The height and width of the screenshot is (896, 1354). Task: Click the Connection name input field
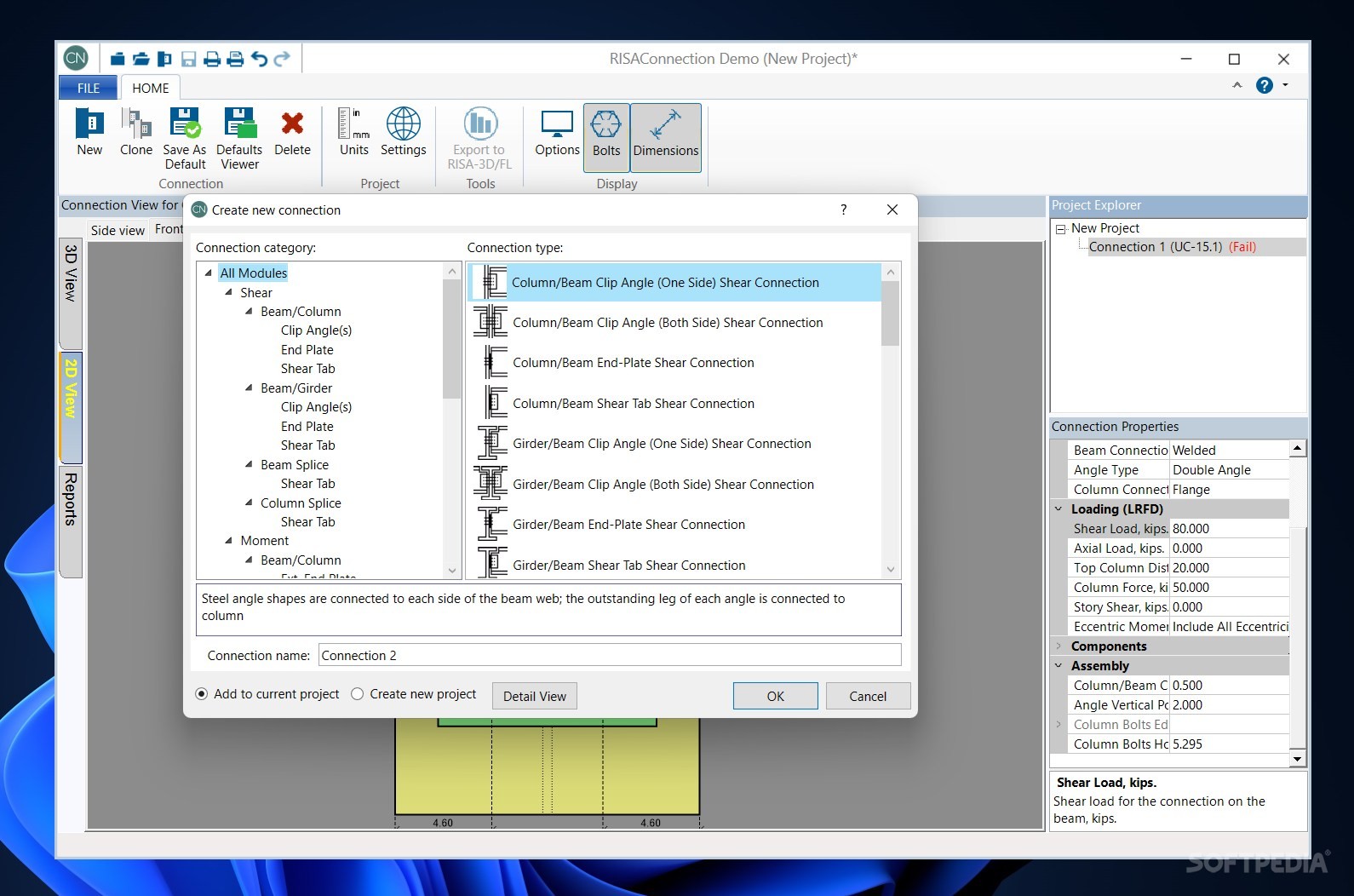pos(610,655)
